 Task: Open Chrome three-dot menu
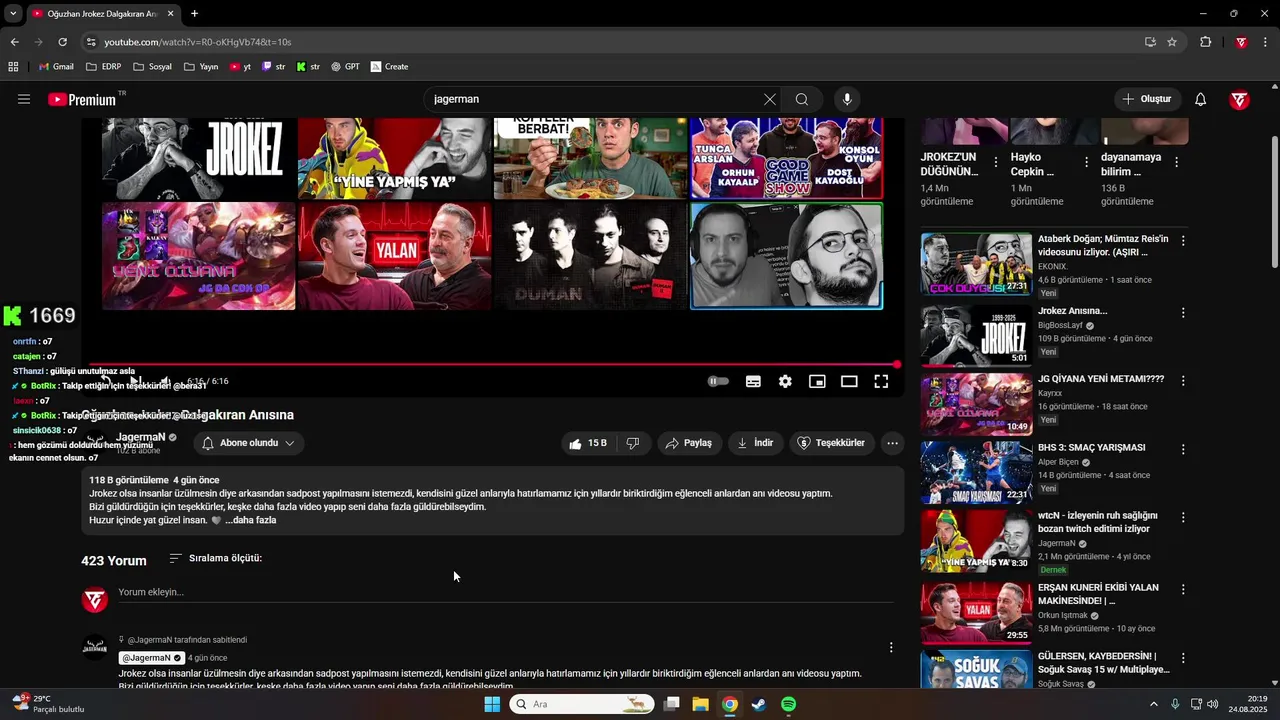[x=1265, y=42]
